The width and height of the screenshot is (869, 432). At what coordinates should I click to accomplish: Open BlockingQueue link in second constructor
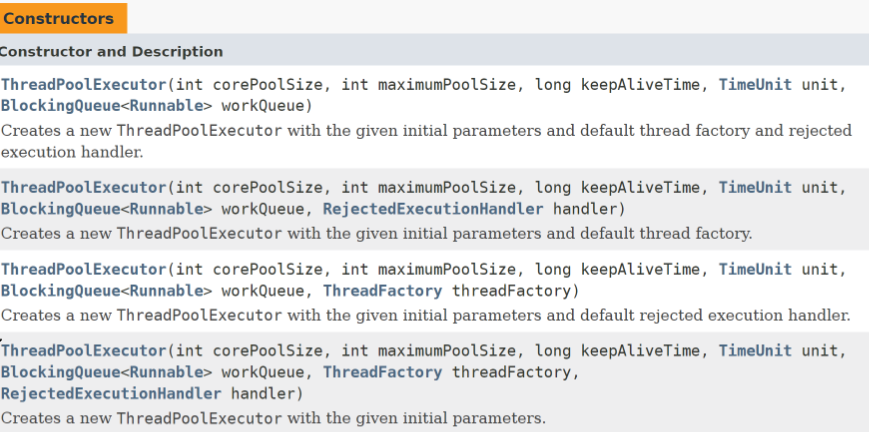click(60, 209)
